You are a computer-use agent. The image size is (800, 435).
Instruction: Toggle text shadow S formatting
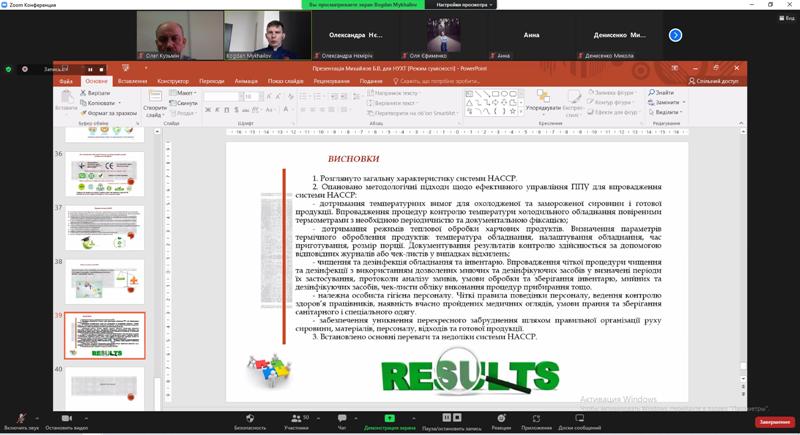236,110
